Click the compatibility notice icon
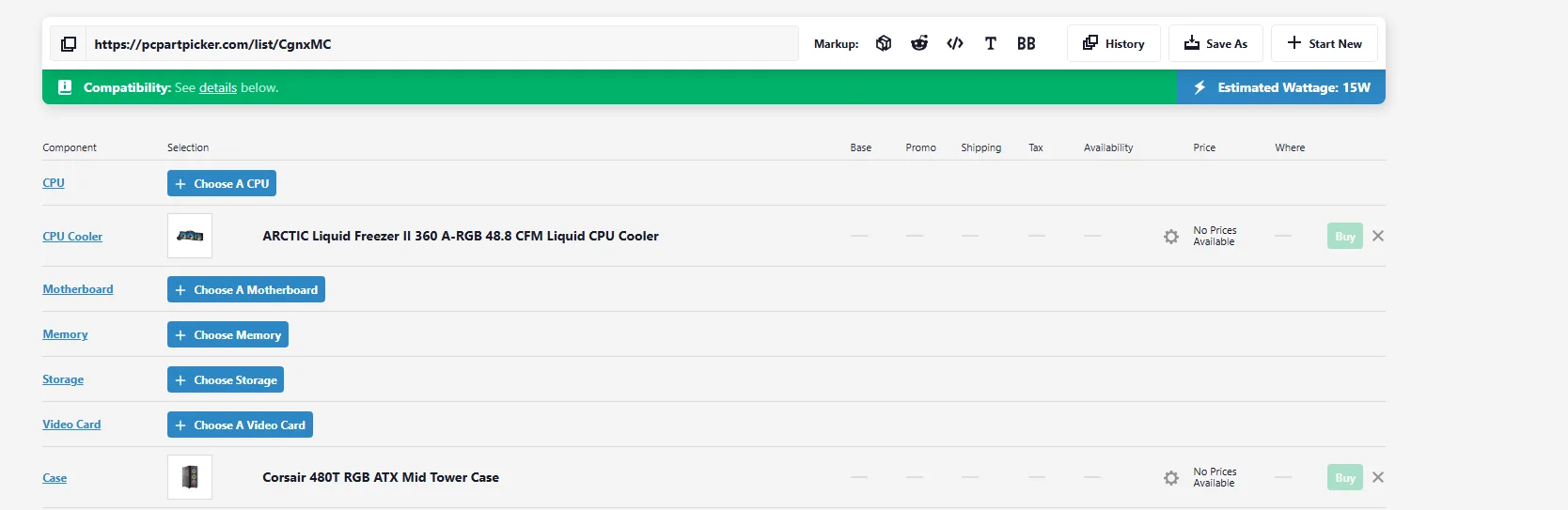 pos(65,87)
